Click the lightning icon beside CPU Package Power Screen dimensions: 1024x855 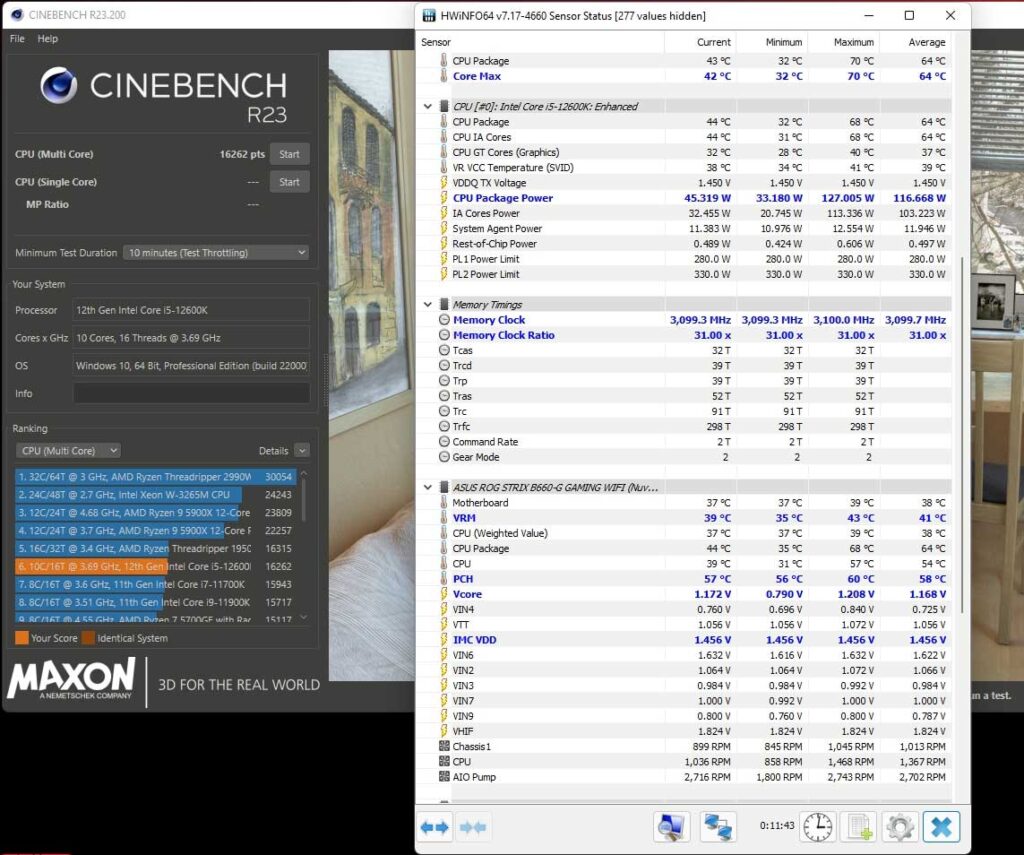point(444,198)
